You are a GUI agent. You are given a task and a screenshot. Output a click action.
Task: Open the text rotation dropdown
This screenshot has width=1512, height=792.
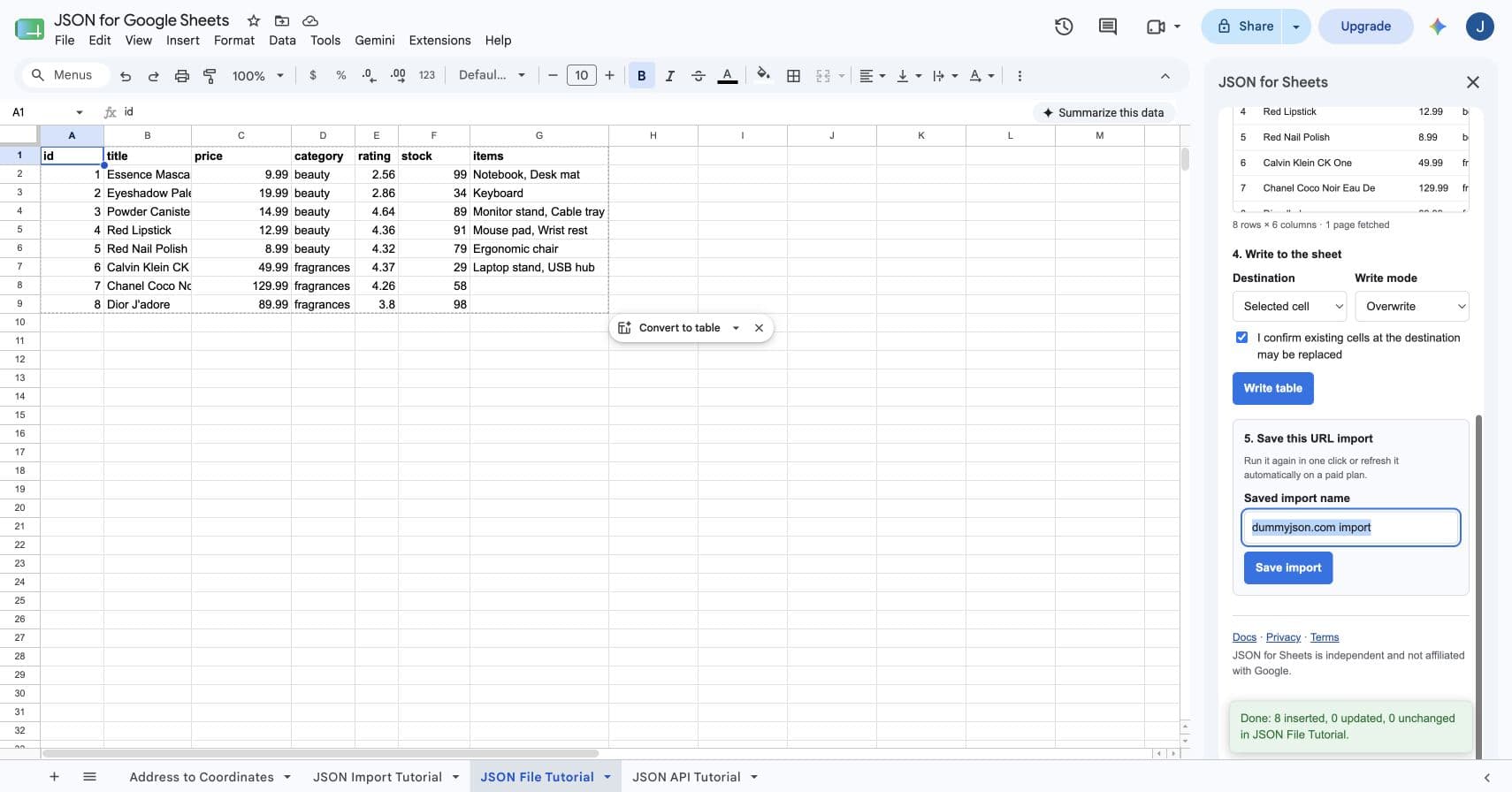coord(981,76)
